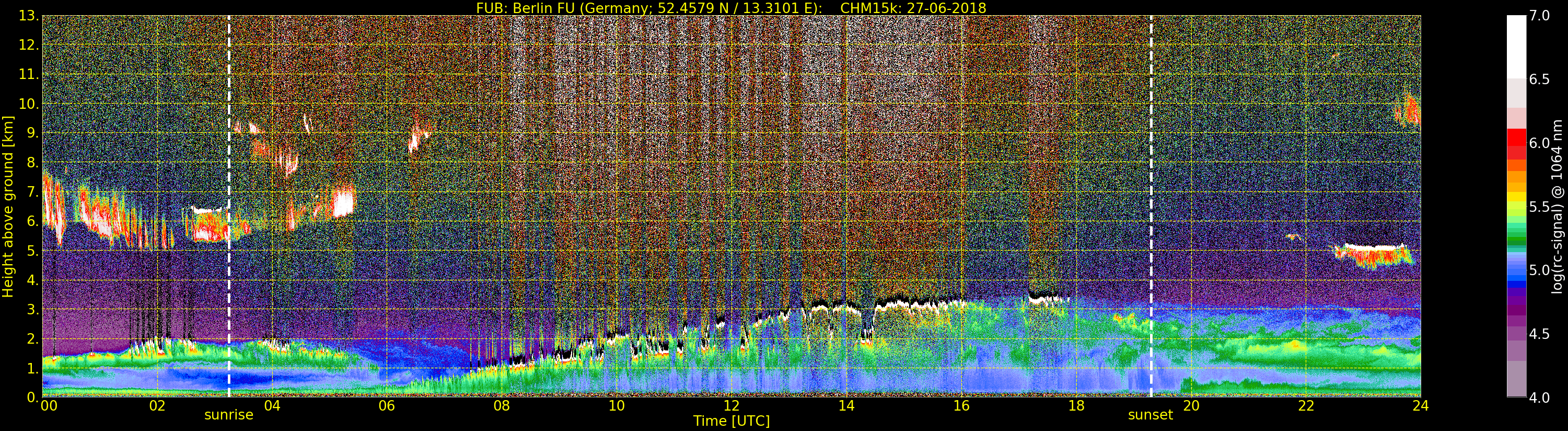Click the '08' time axis tick label

pyautogui.click(x=502, y=405)
